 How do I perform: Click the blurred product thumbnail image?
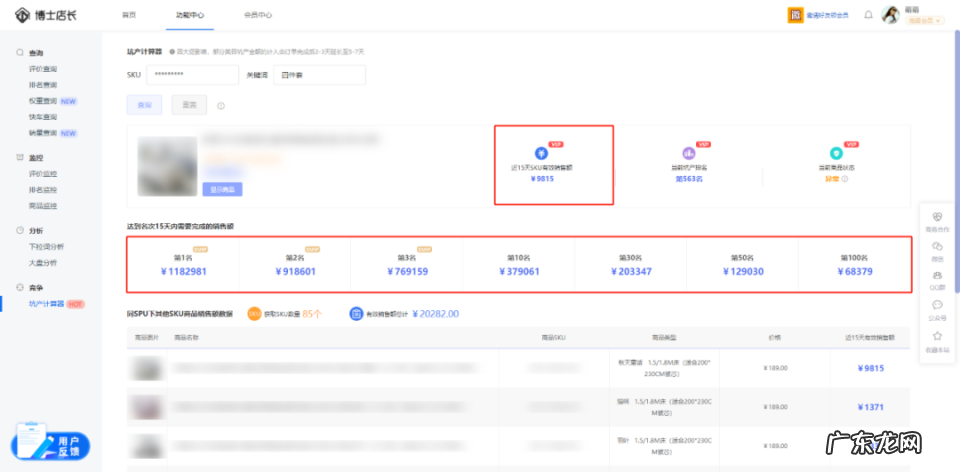[167, 166]
